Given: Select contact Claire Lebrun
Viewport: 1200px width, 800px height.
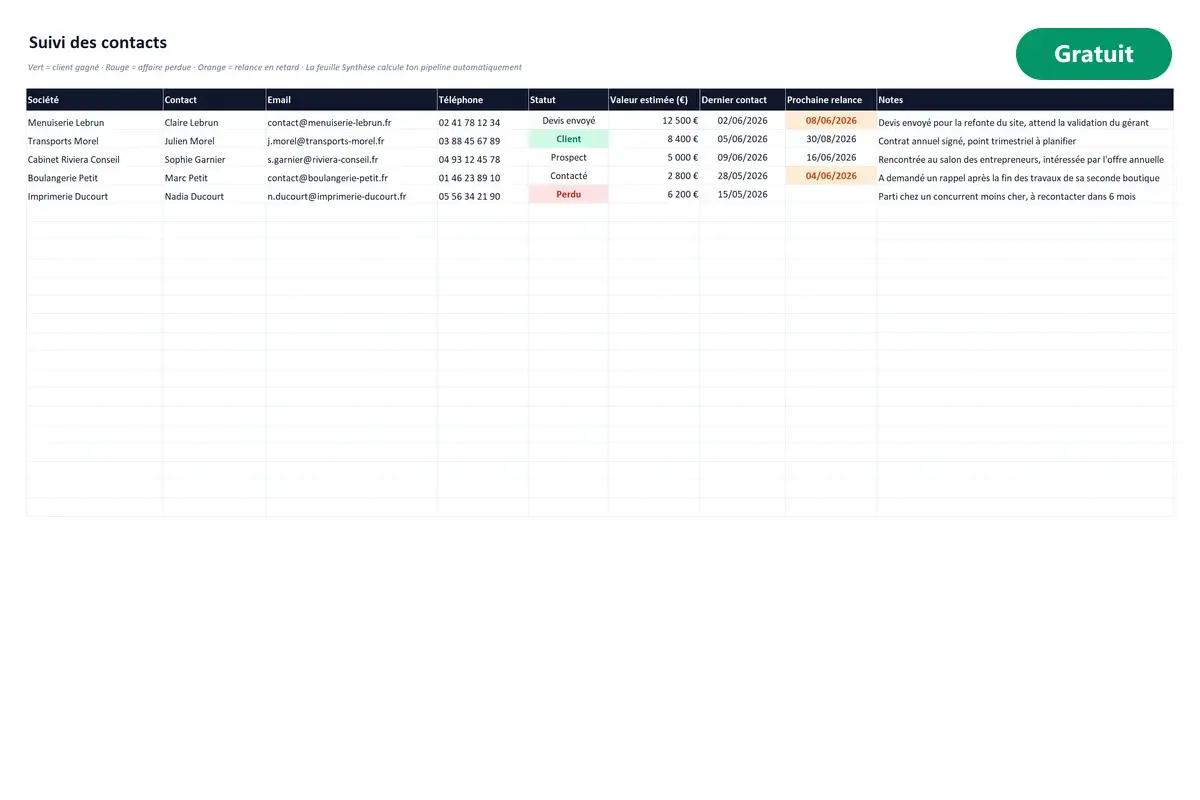Looking at the screenshot, I should pyautogui.click(x=214, y=121).
